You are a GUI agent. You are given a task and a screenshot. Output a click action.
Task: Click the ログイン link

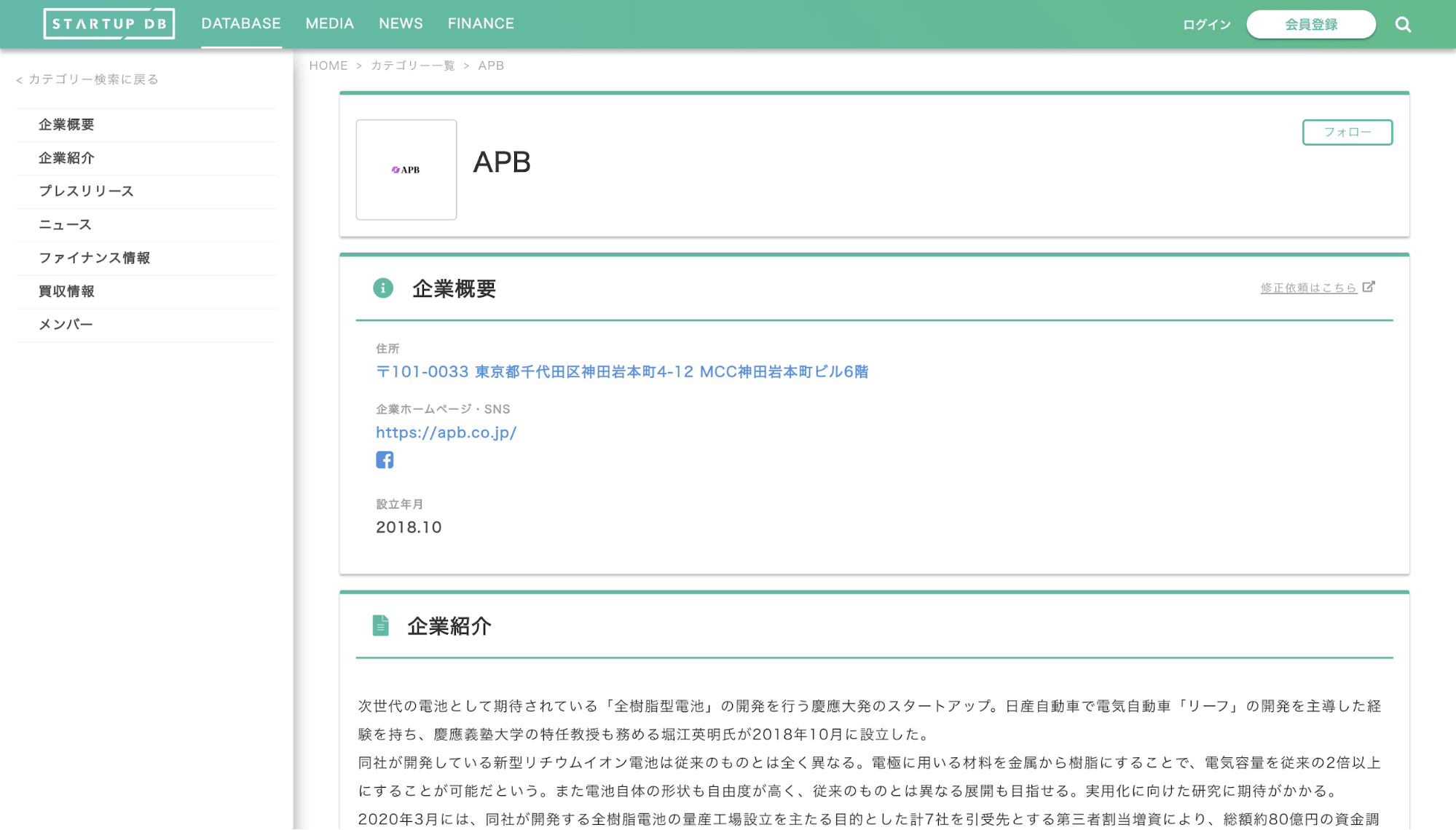(1206, 25)
